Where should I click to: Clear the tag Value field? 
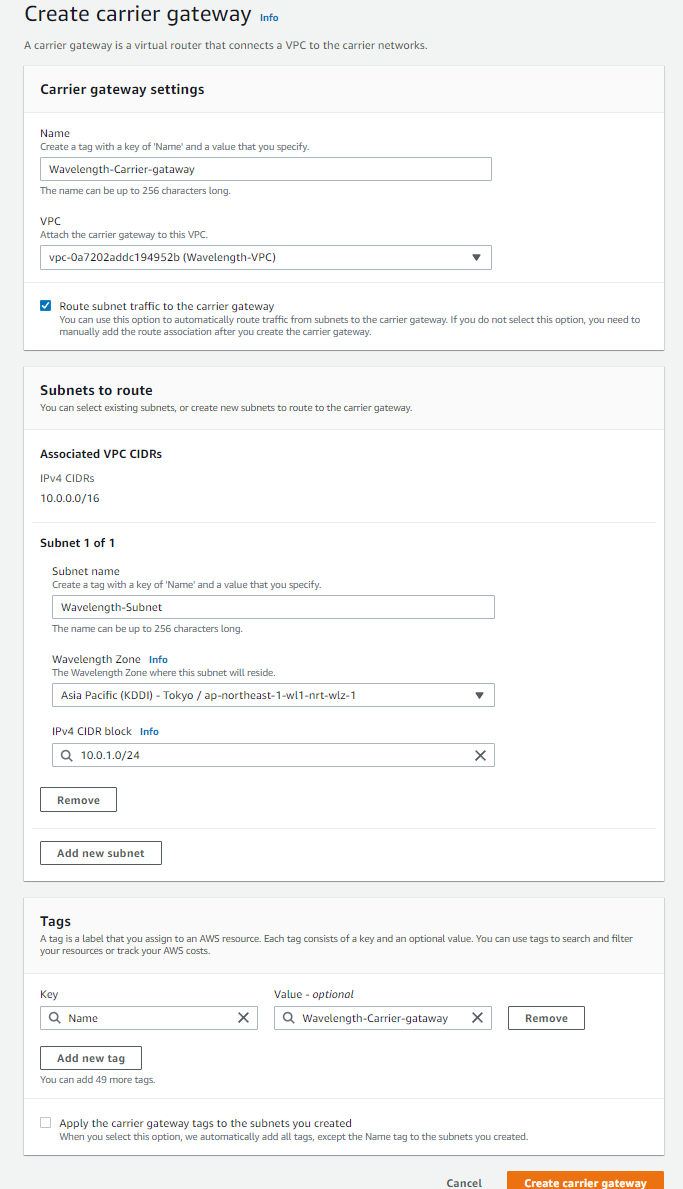(x=477, y=1018)
